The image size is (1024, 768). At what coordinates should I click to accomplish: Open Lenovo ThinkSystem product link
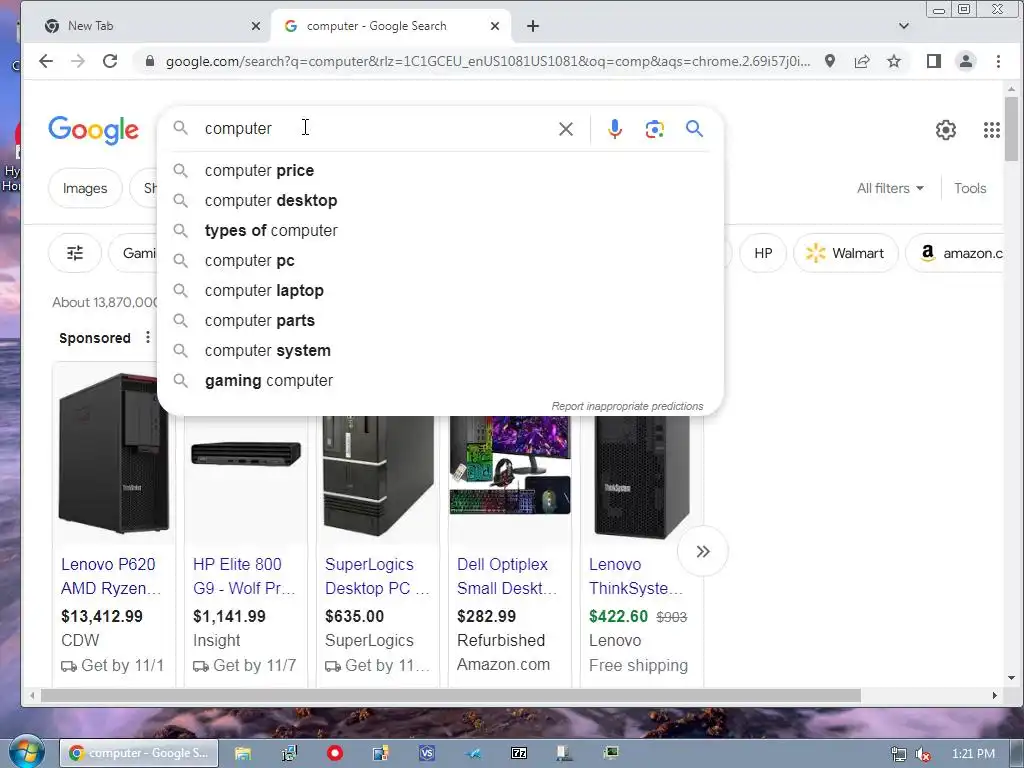635,576
